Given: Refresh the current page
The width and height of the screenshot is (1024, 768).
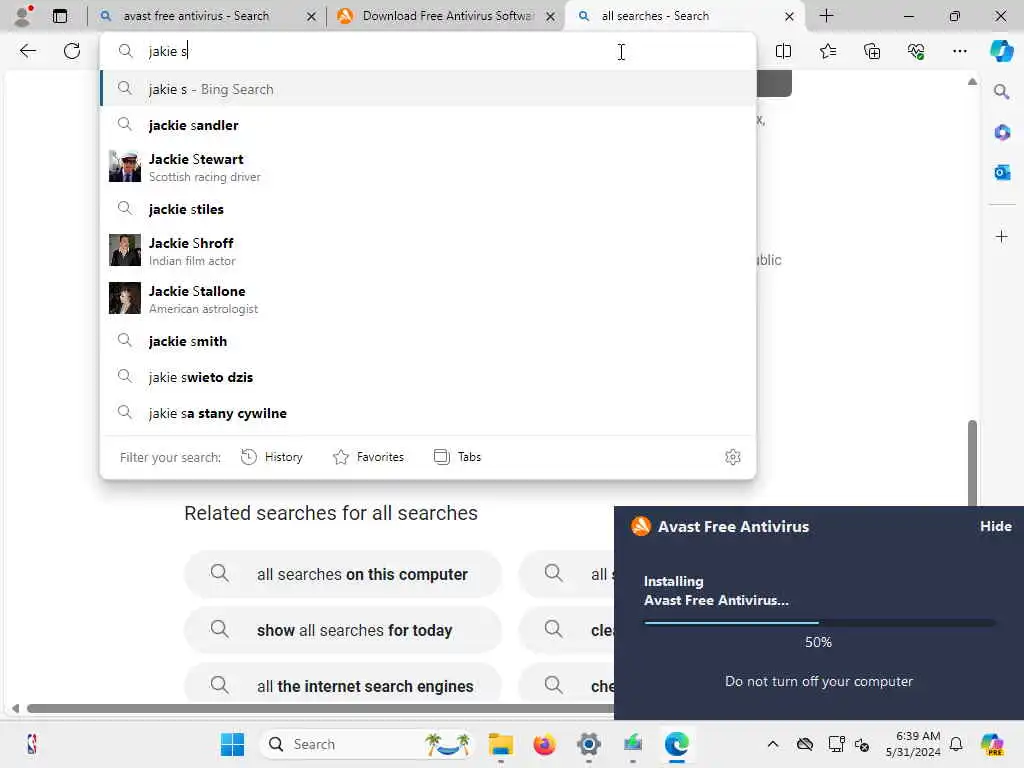Looking at the screenshot, I should (72, 51).
